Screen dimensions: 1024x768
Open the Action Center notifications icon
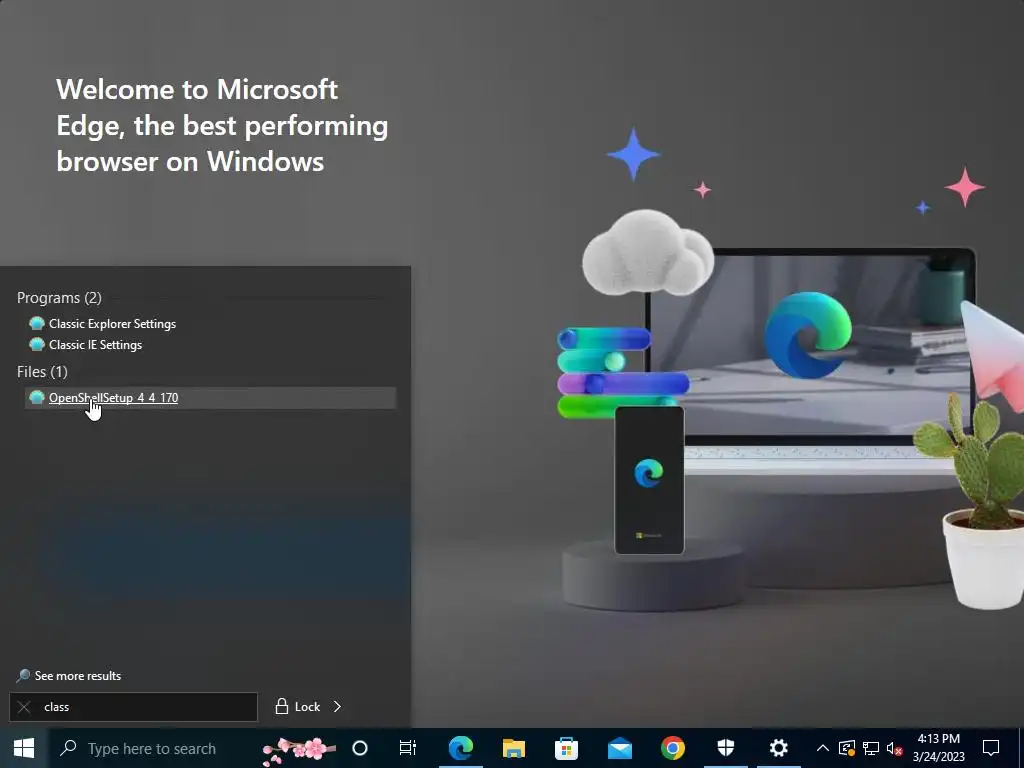991,748
